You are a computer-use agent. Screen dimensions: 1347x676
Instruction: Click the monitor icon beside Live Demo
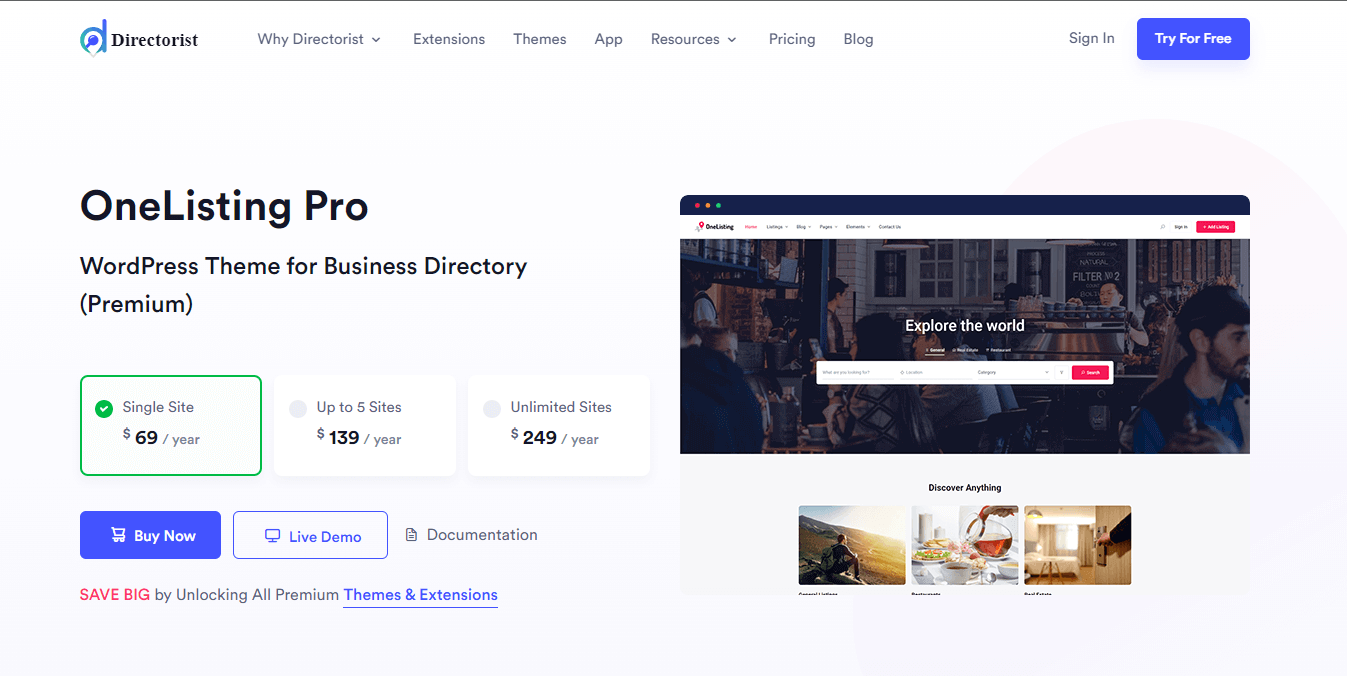pyautogui.click(x=272, y=535)
